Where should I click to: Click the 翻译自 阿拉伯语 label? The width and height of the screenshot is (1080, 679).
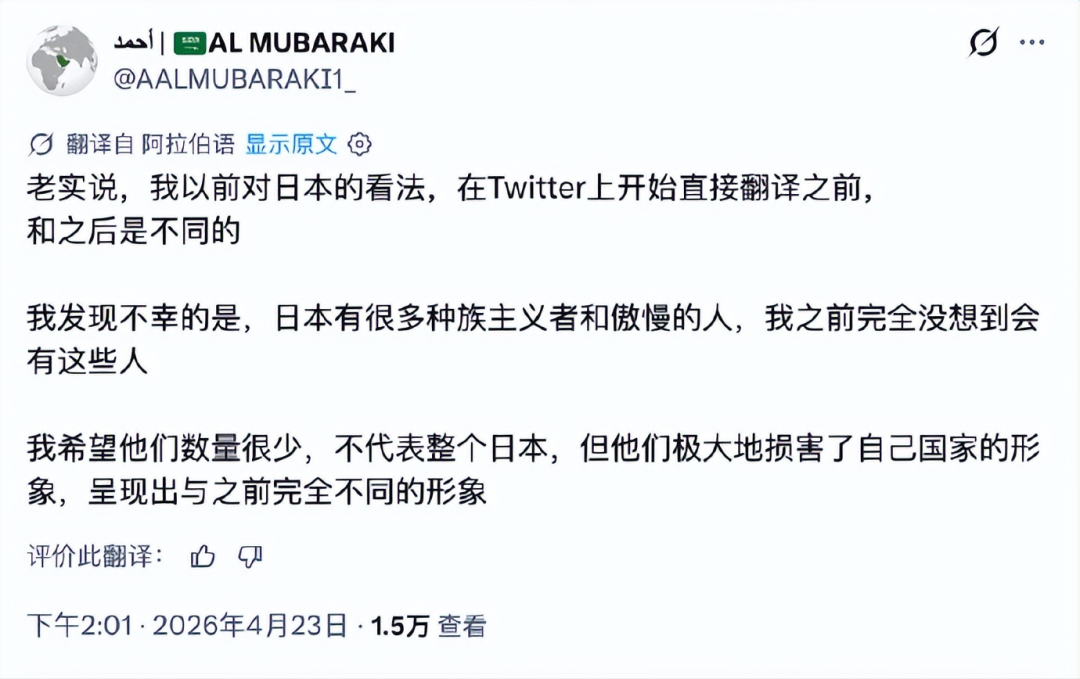150,144
